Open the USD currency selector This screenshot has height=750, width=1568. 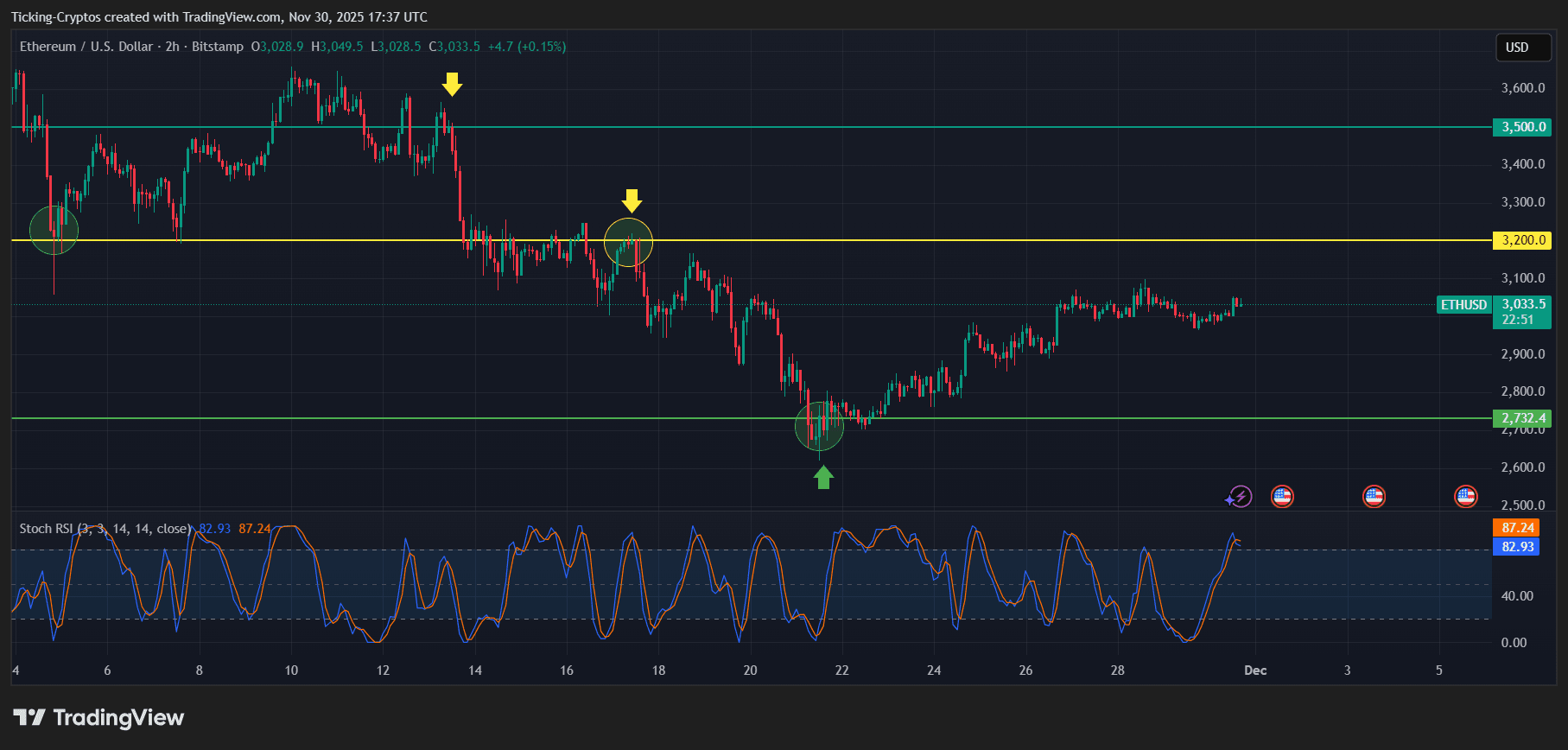pyautogui.click(x=1522, y=48)
